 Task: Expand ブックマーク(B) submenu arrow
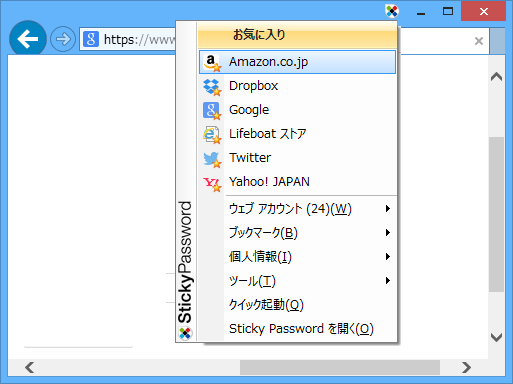click(x=388, y=233)
